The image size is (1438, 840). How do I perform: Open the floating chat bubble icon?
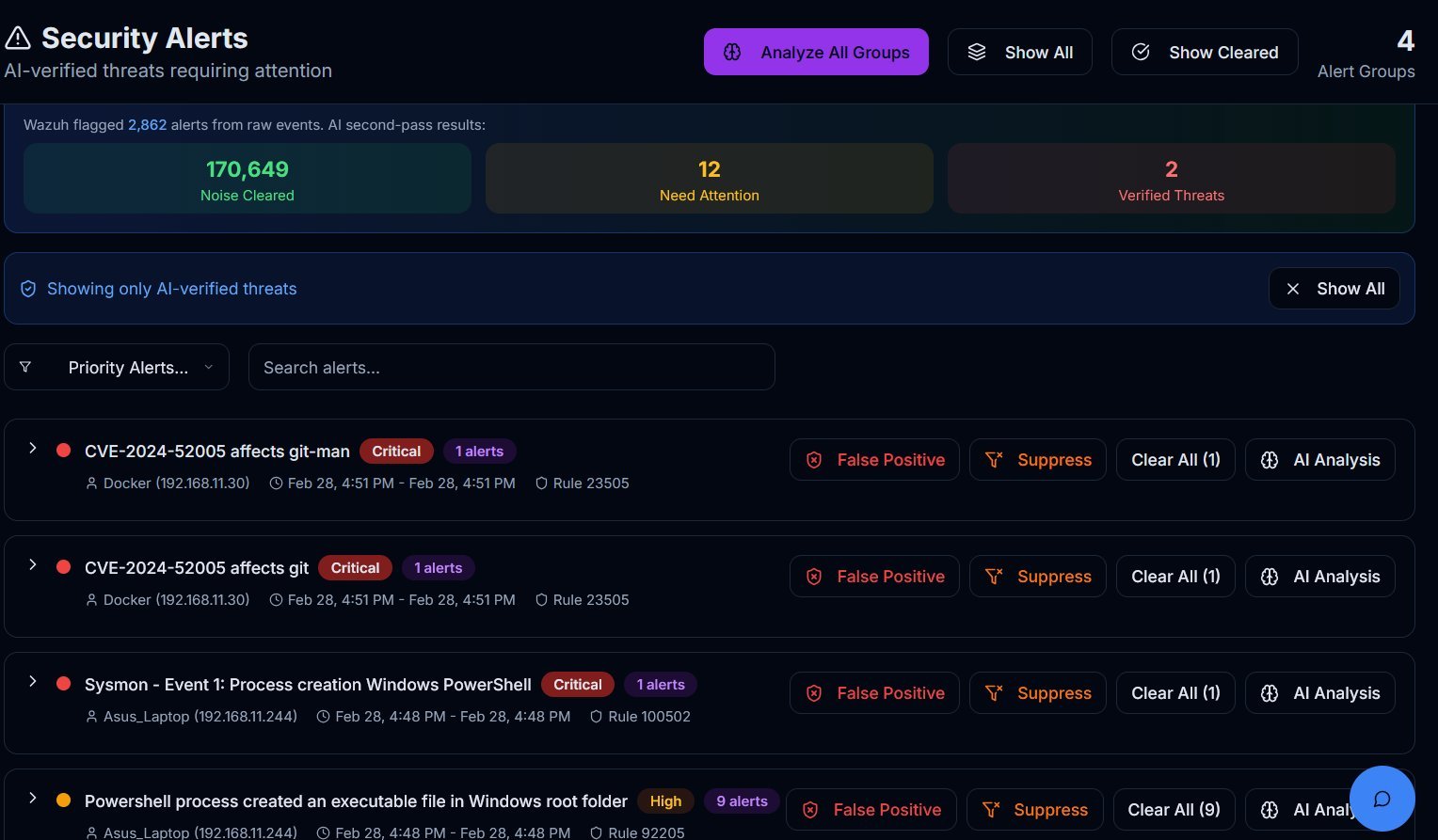(1382, 799)
